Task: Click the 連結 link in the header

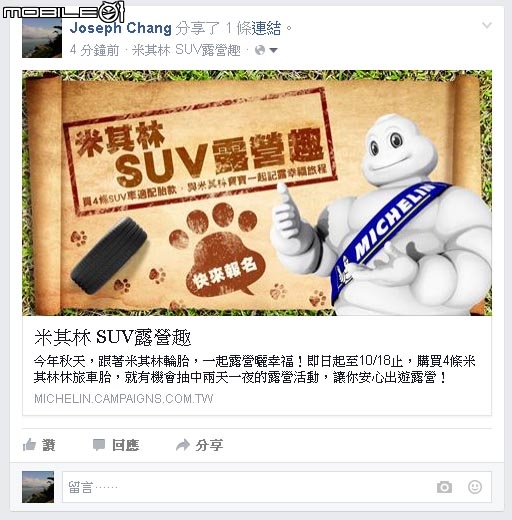Action: pyautogui.click(x=266, y=28)
